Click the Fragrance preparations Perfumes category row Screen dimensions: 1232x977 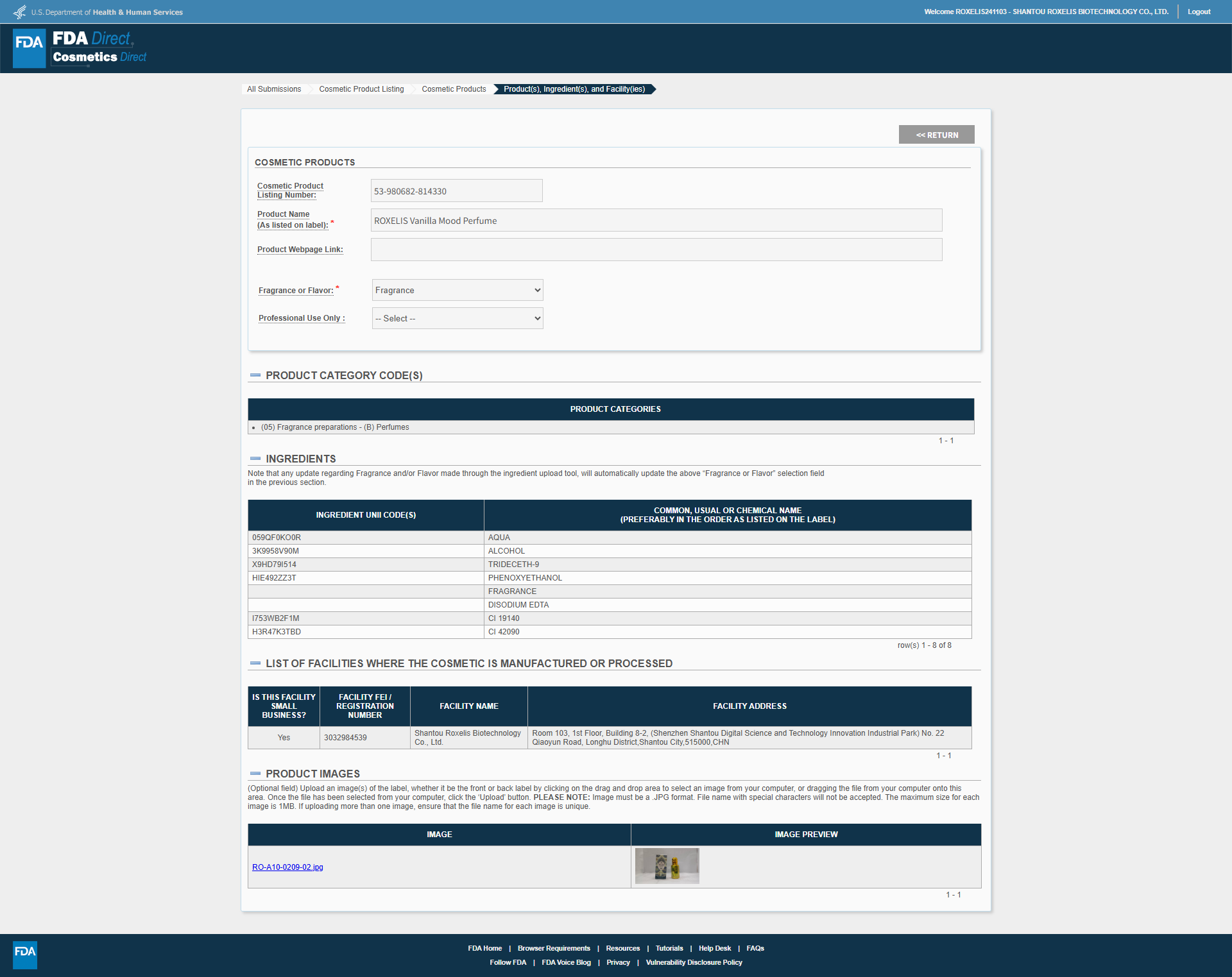tap(611, 427)
